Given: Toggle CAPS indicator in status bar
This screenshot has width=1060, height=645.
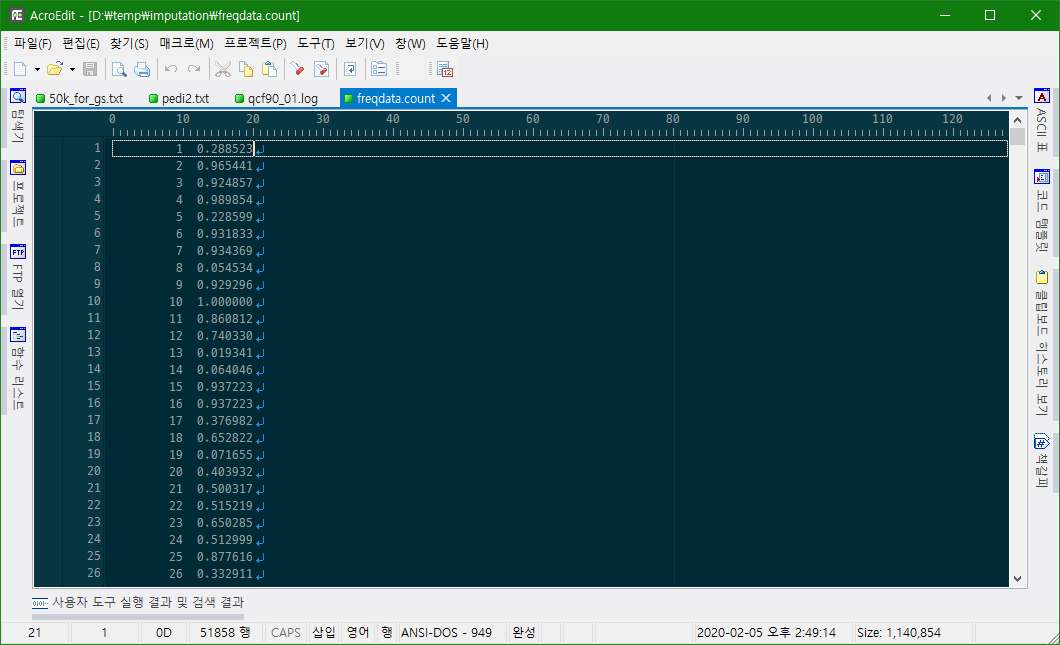Looking at the screenshot, I should (x=285, y=633).
